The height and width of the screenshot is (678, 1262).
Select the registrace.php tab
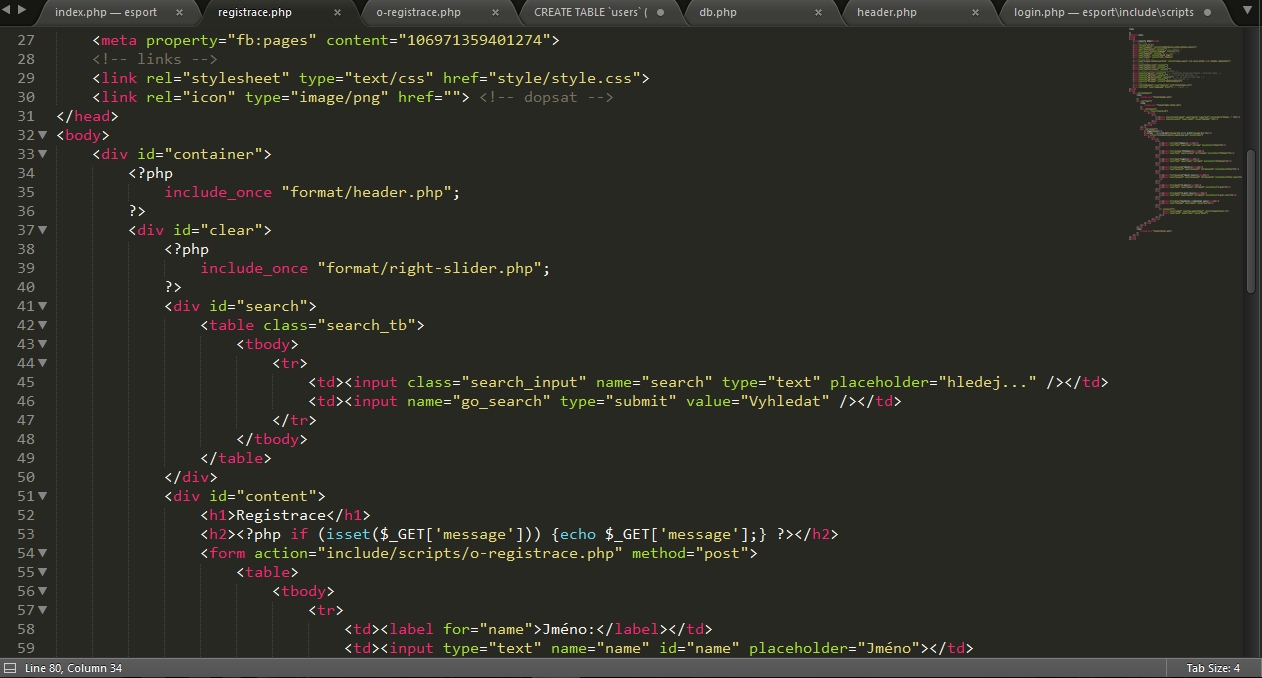pyautogui.click(x=255, y=12)
